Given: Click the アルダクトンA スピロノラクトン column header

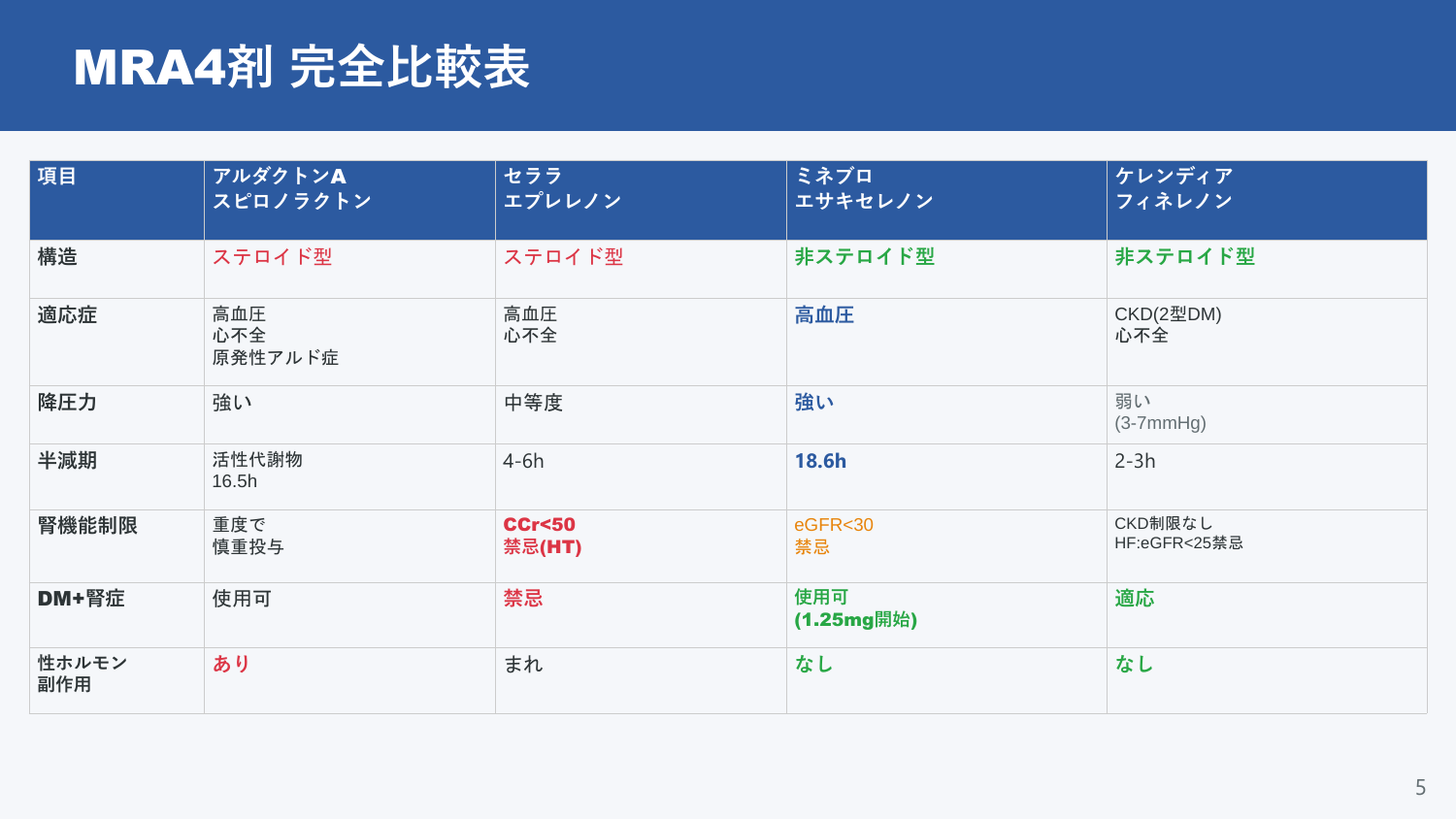Looking at the screenshot, I should tap(349, 200).
